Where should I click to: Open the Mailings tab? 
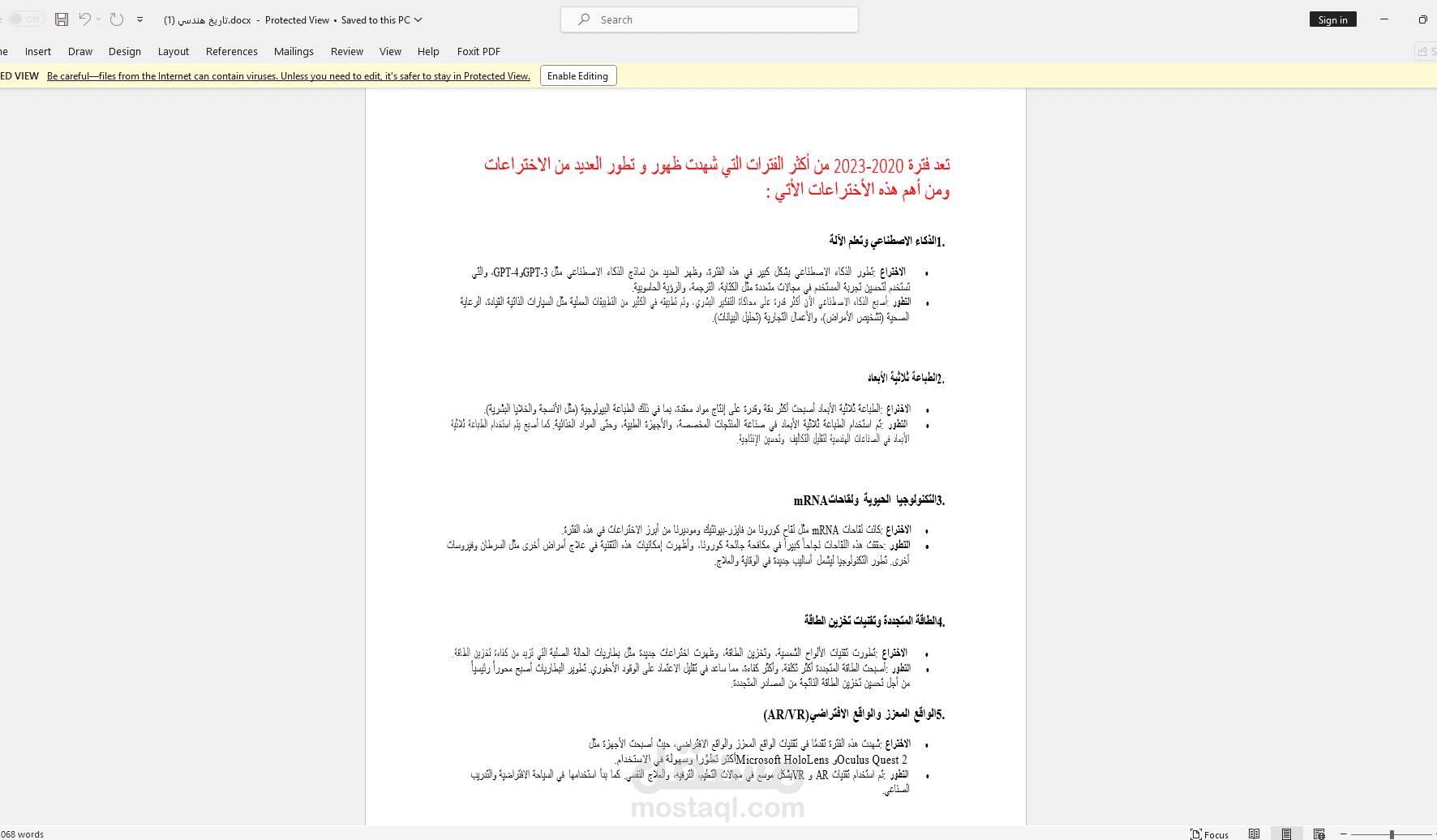(x=294, y=51)
